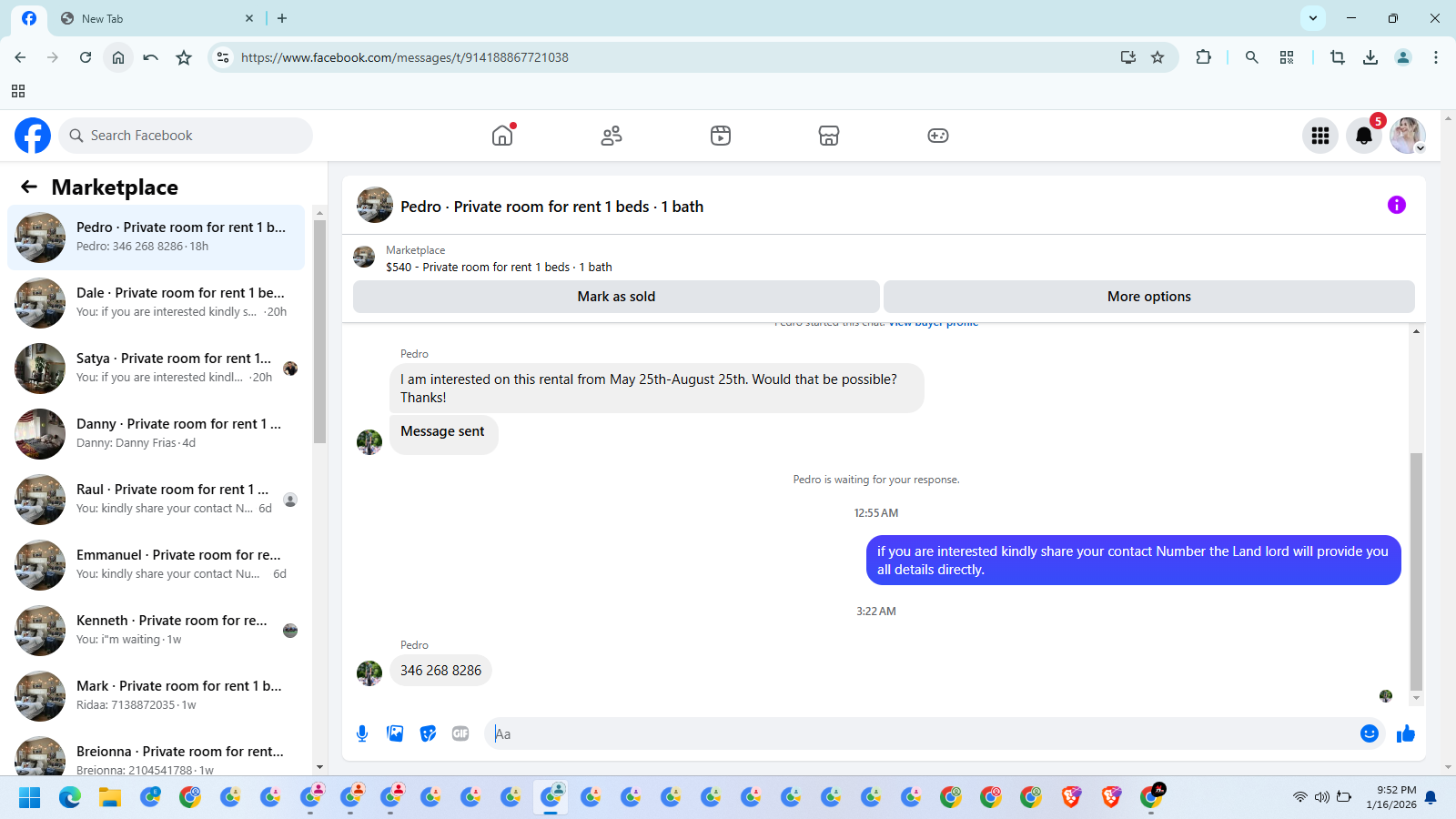The image size is (1456, 819).
Task: Open the Marketplace storefront icon
Action: tap(829, 136)
